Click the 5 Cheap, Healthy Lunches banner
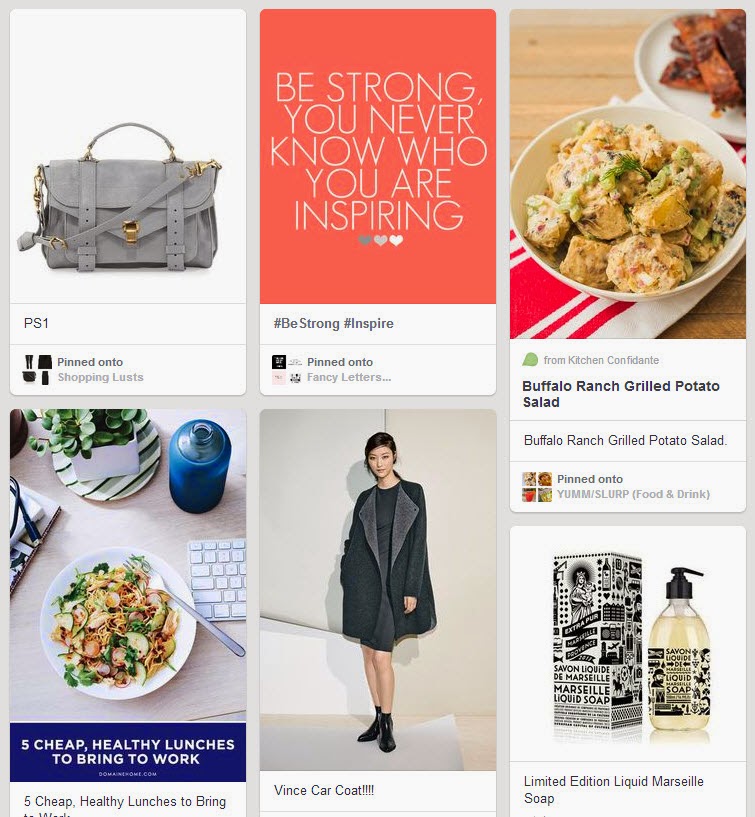The image size is (755, 817). pos(128,752)
